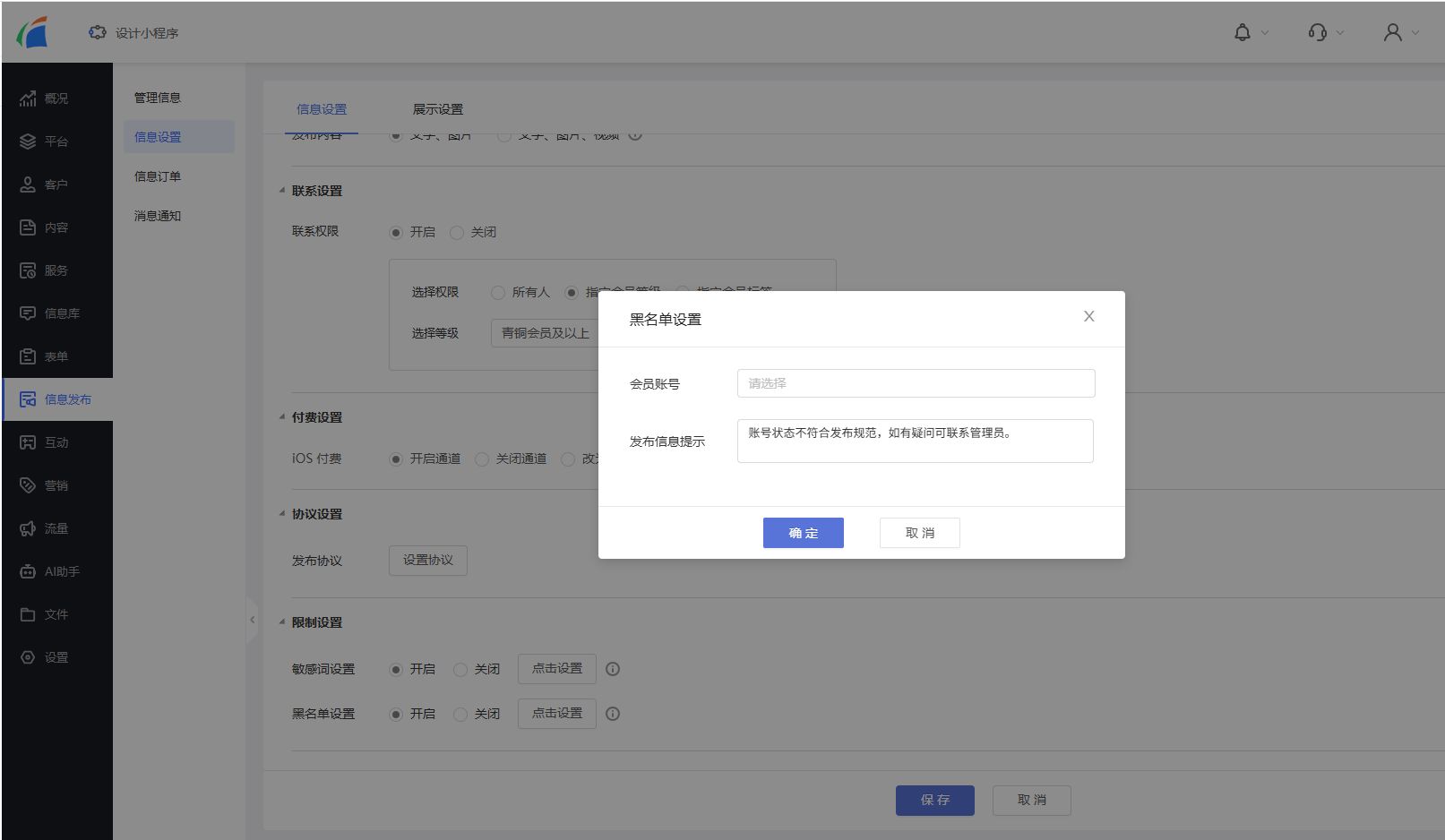Click info icon beside 黑名单设置 button

click(x=613, y=714)
